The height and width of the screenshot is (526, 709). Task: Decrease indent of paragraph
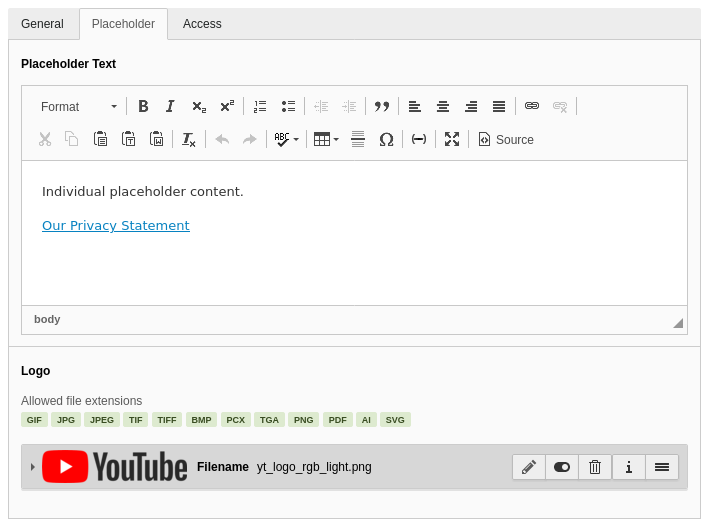[321, 106]
